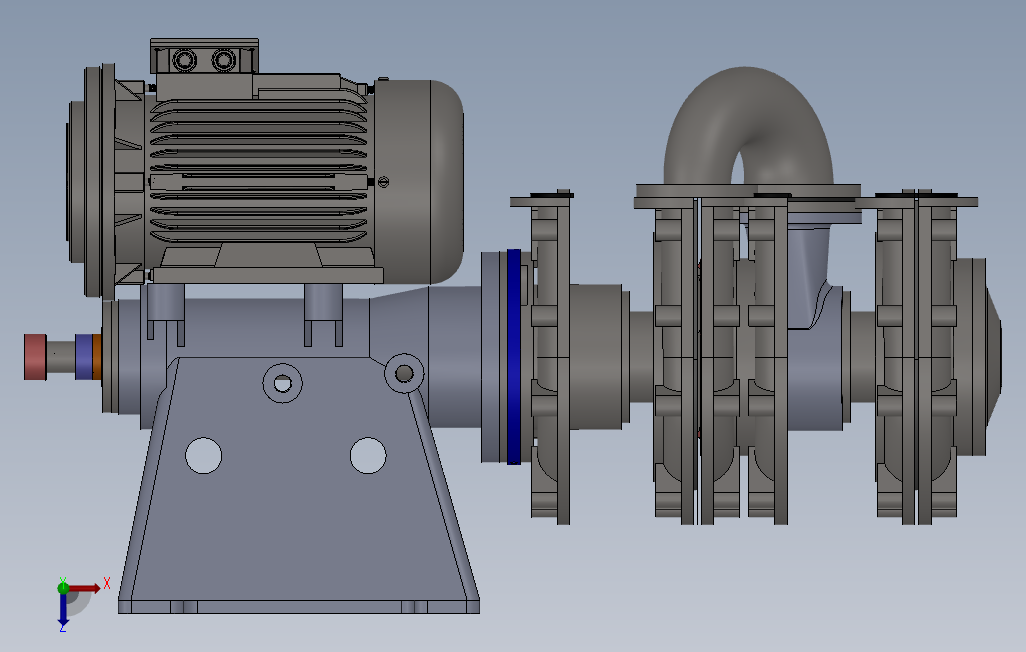Screen dimensions: 1026x652
Task: Select the motor cooling fins body
Action: point(258,170)
